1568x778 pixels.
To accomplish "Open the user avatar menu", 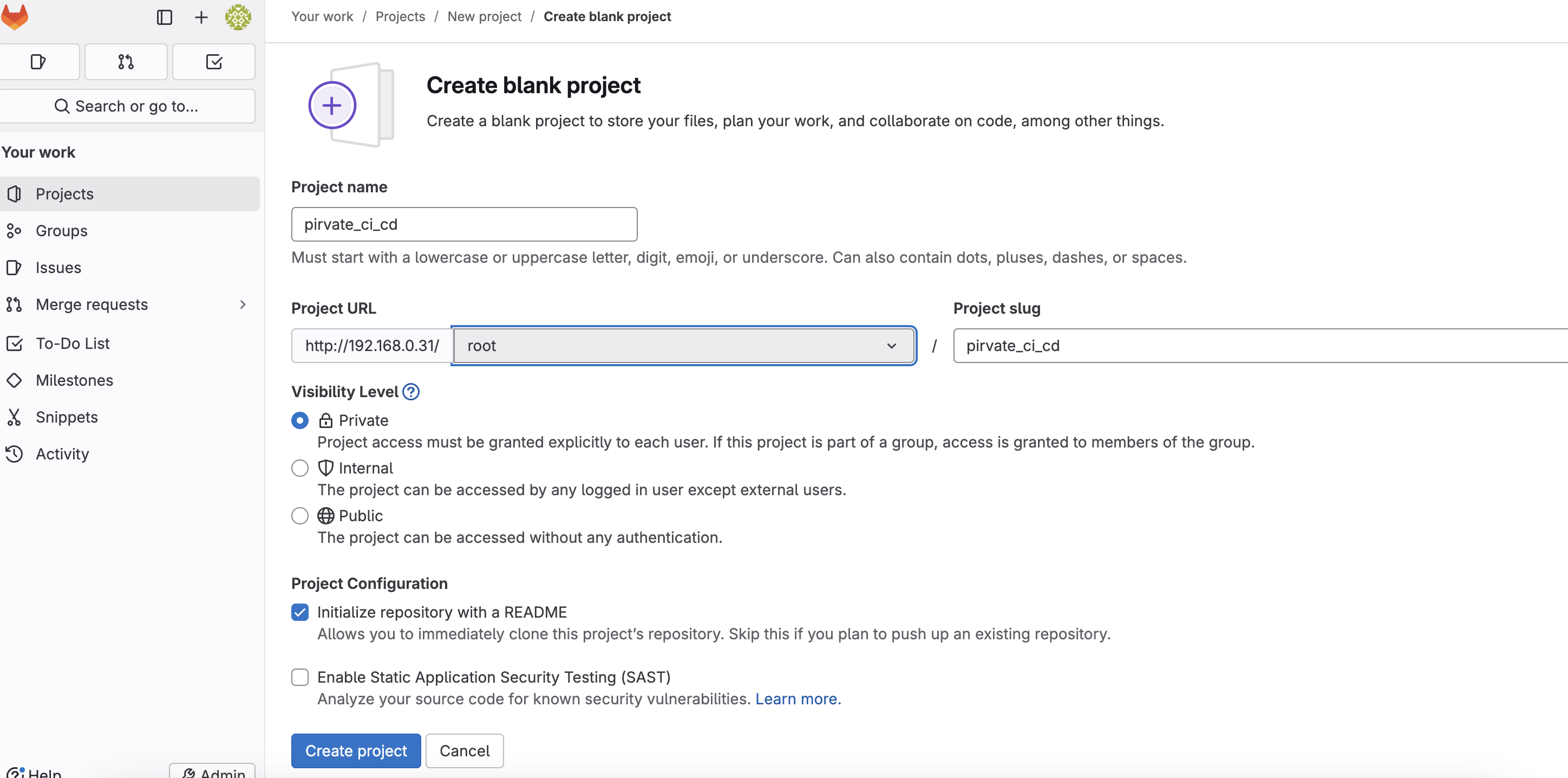I will pos(238,17).
